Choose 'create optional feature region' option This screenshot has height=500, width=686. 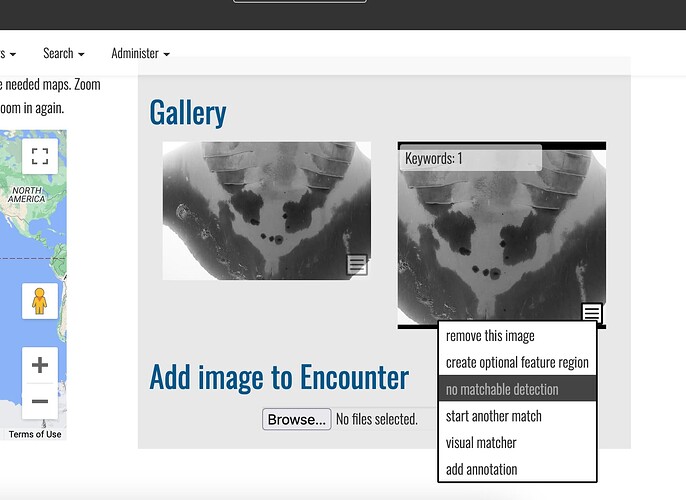[518, 363]
